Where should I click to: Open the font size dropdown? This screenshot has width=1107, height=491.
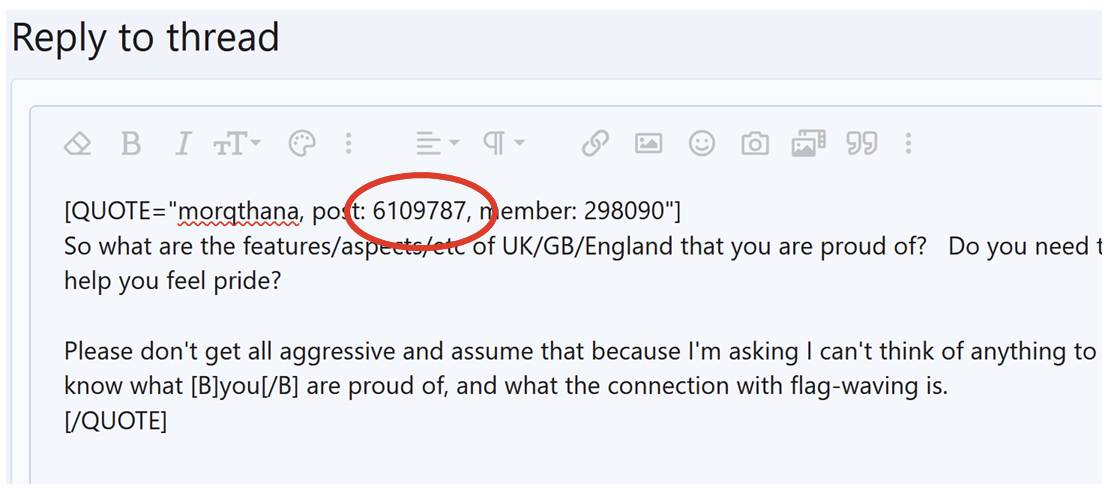coord(237,145)
